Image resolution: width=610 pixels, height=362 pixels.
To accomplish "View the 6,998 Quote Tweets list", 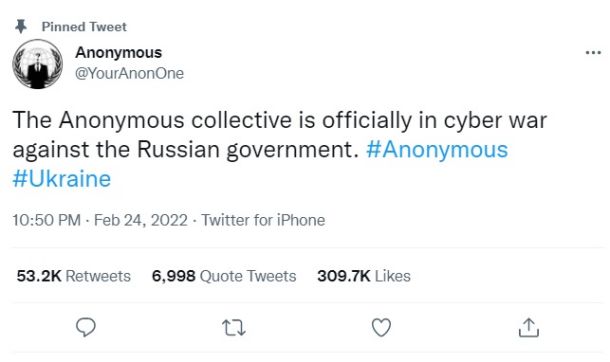I will point(224,276).
